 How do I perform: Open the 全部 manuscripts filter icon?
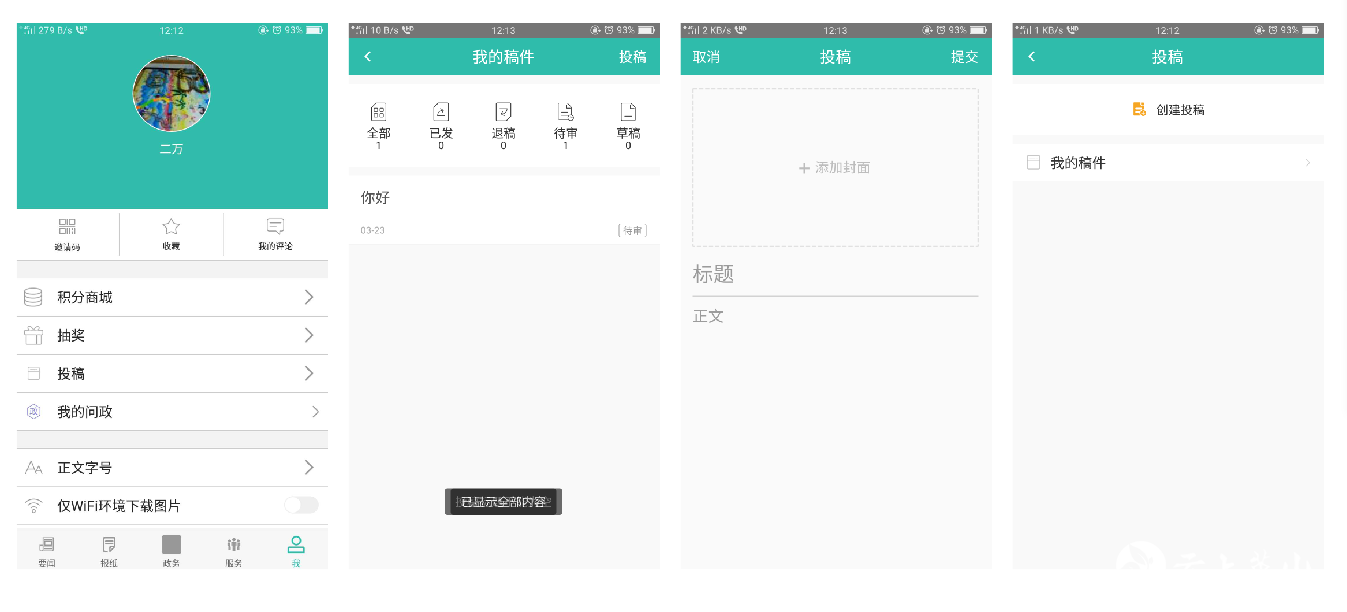coord(378,112)
